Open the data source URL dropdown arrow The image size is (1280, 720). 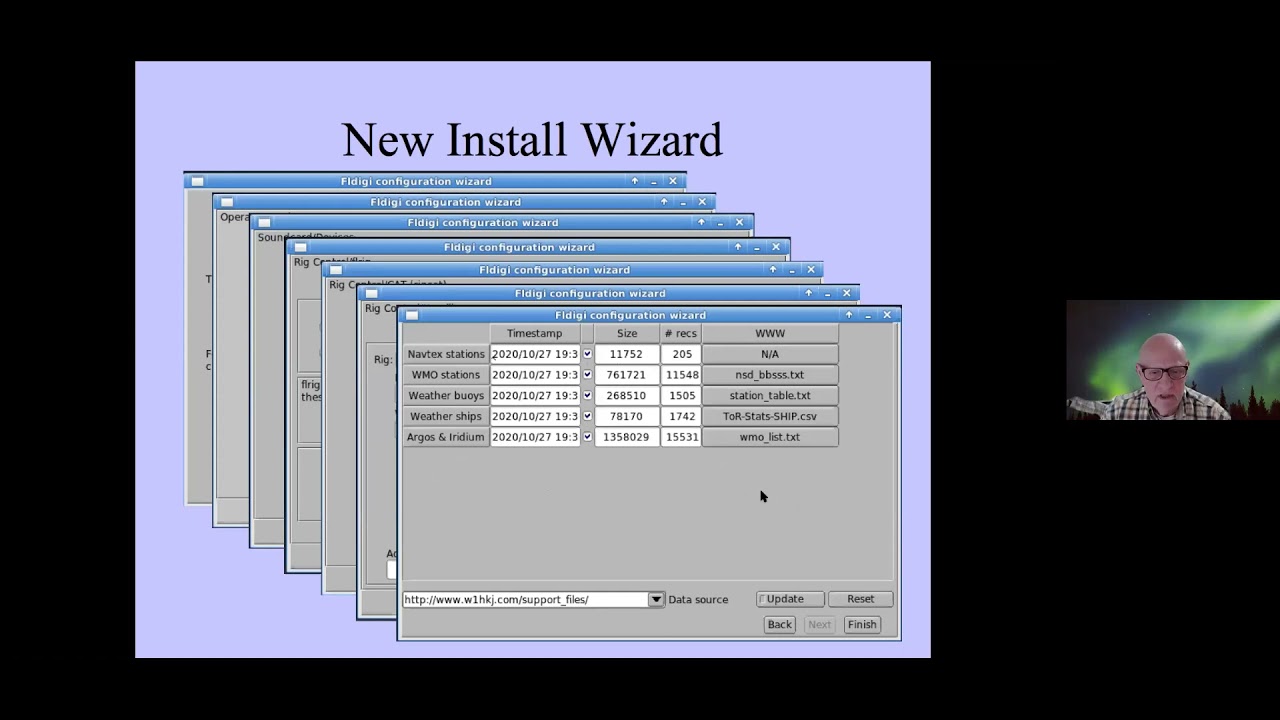(656, 600)
